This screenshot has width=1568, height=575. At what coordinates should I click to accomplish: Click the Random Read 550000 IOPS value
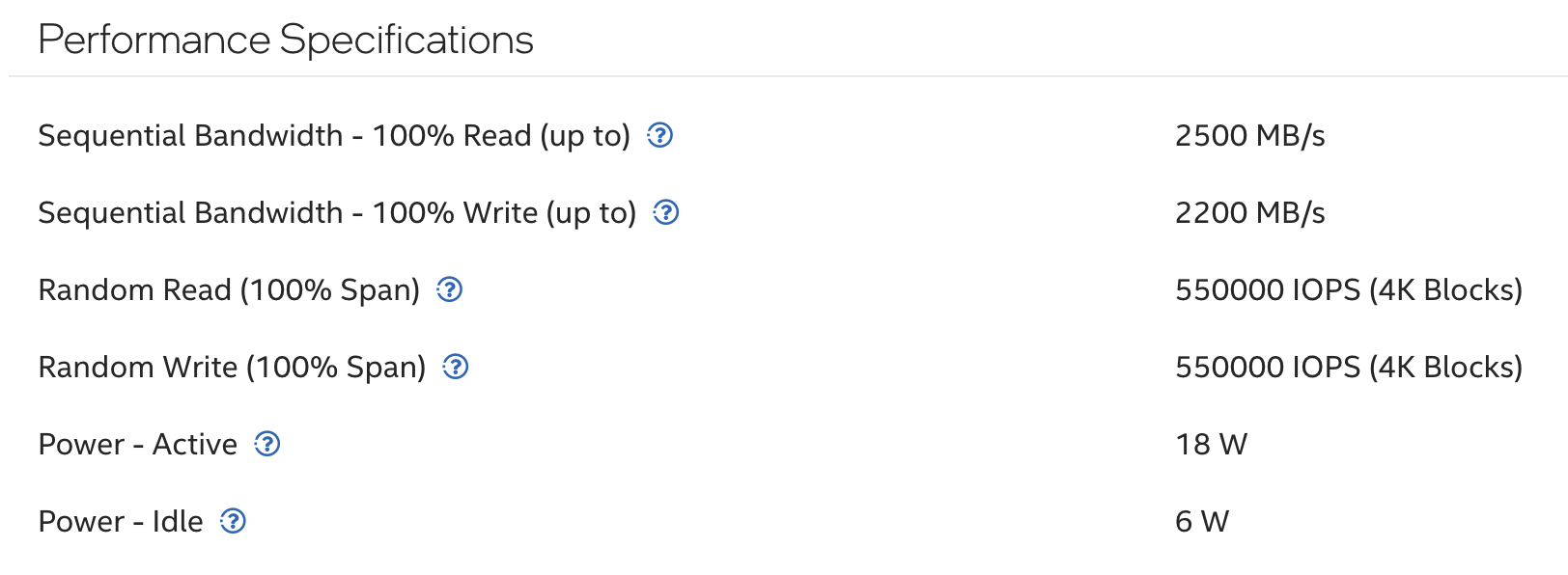[x=1348, y=290]
